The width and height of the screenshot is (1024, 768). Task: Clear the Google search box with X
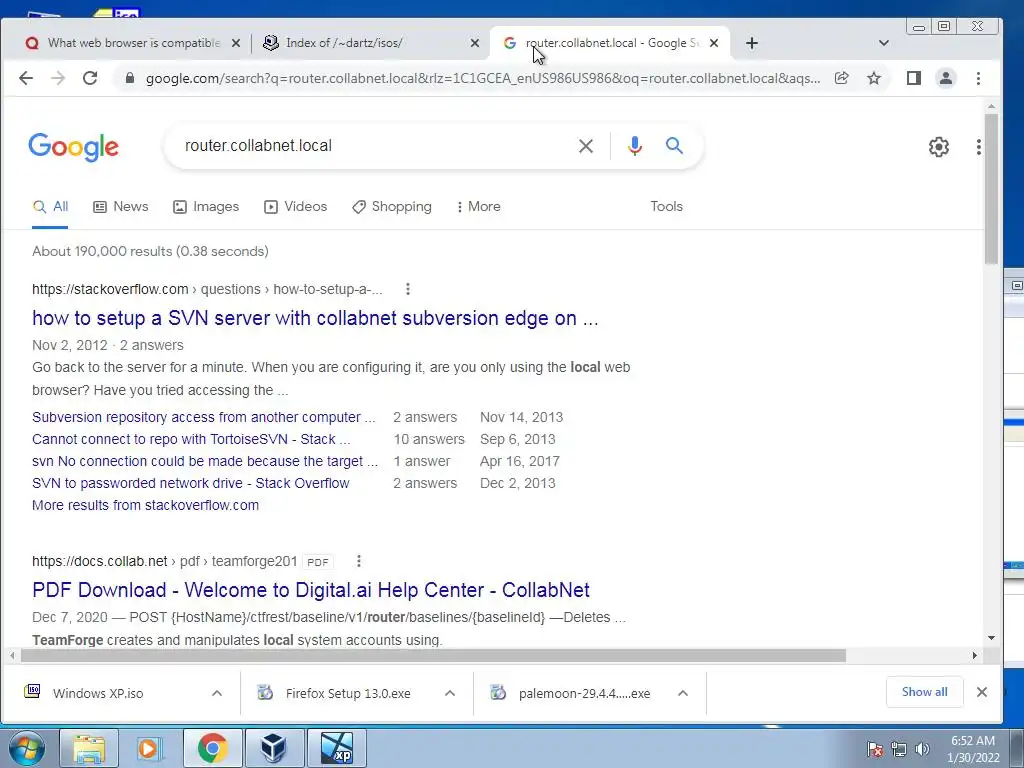click(586, 146)
